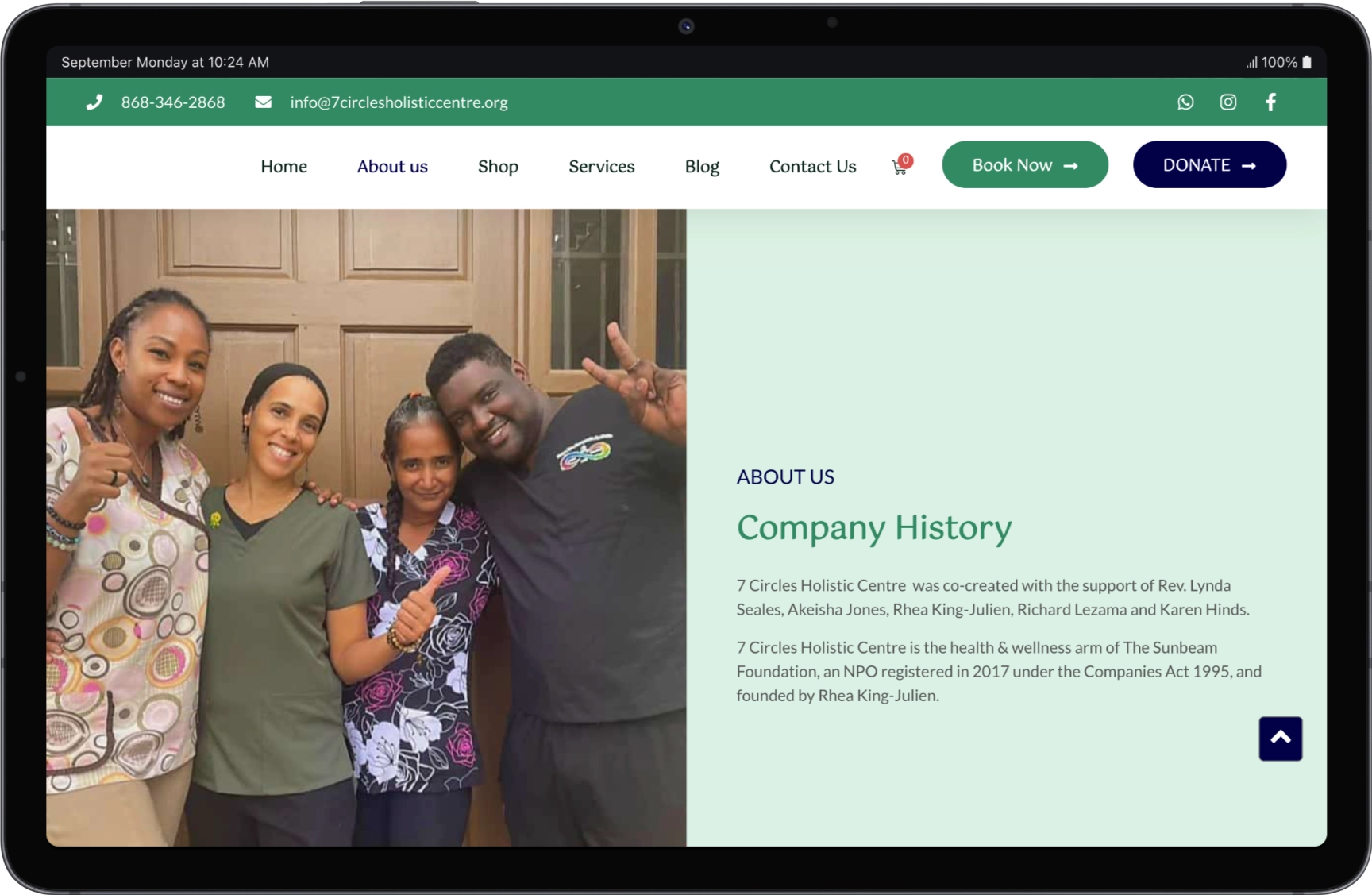Go to the Home menu item
This screenshot has height=895, width=1372.
[x=284, y=167]
